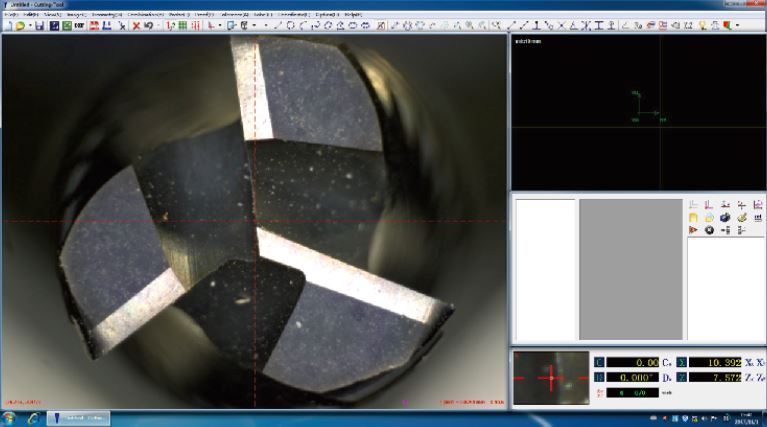
Task: Click the crosshair preview thumbnail
Action: coord(549,378)
